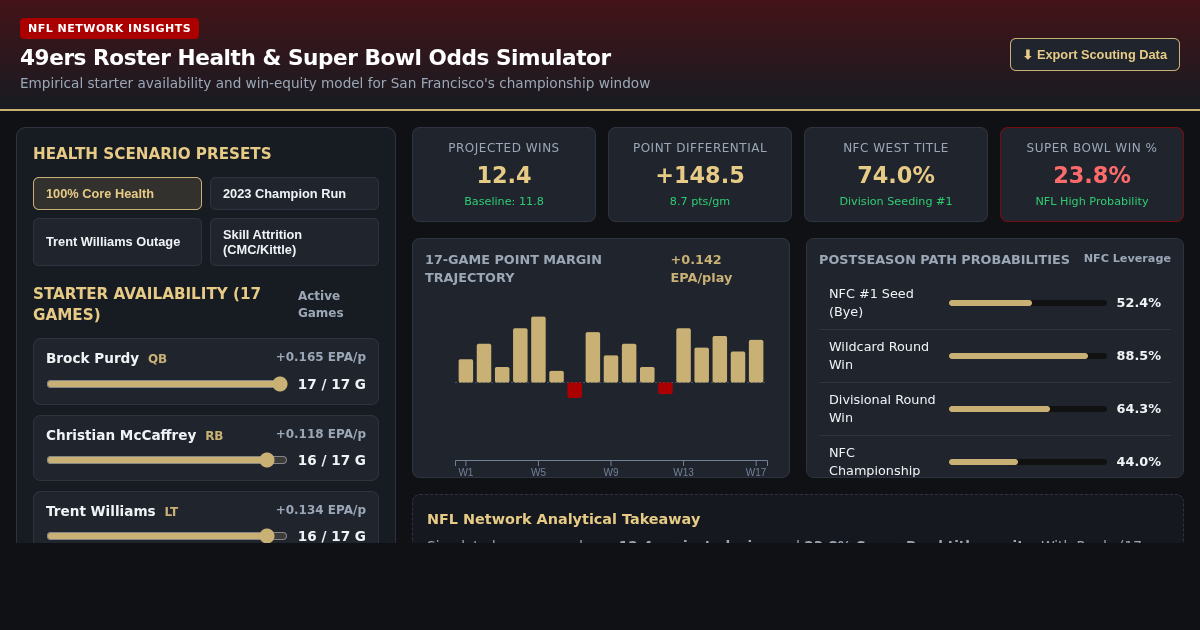Select the Super Bowl Win % card
The width and height of the screenshot is (1200, 630).
1092,174
